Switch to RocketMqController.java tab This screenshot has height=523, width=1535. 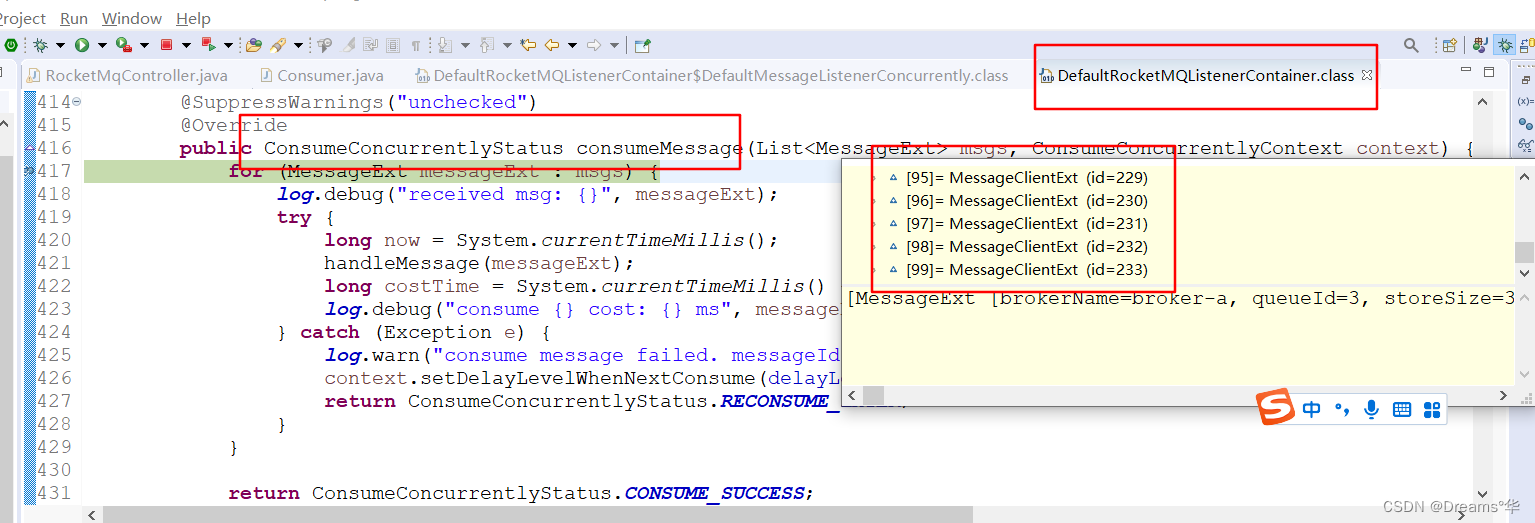point(128,75)
